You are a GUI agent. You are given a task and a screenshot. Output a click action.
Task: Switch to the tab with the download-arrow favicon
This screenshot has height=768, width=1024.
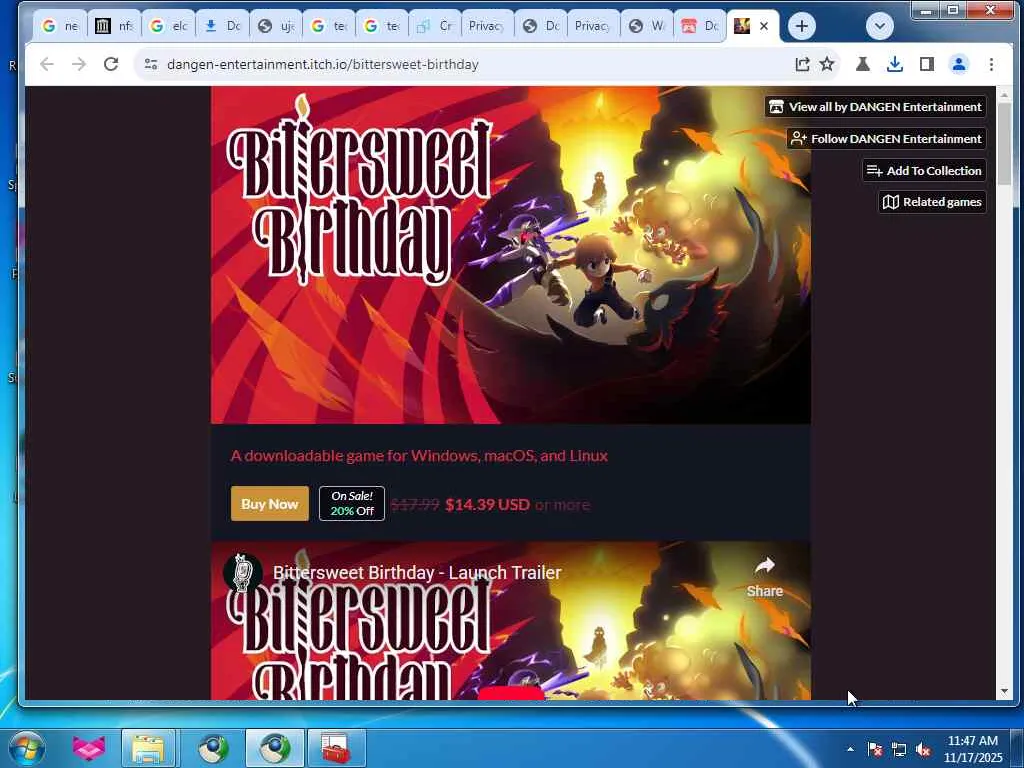tap(222, 26)
